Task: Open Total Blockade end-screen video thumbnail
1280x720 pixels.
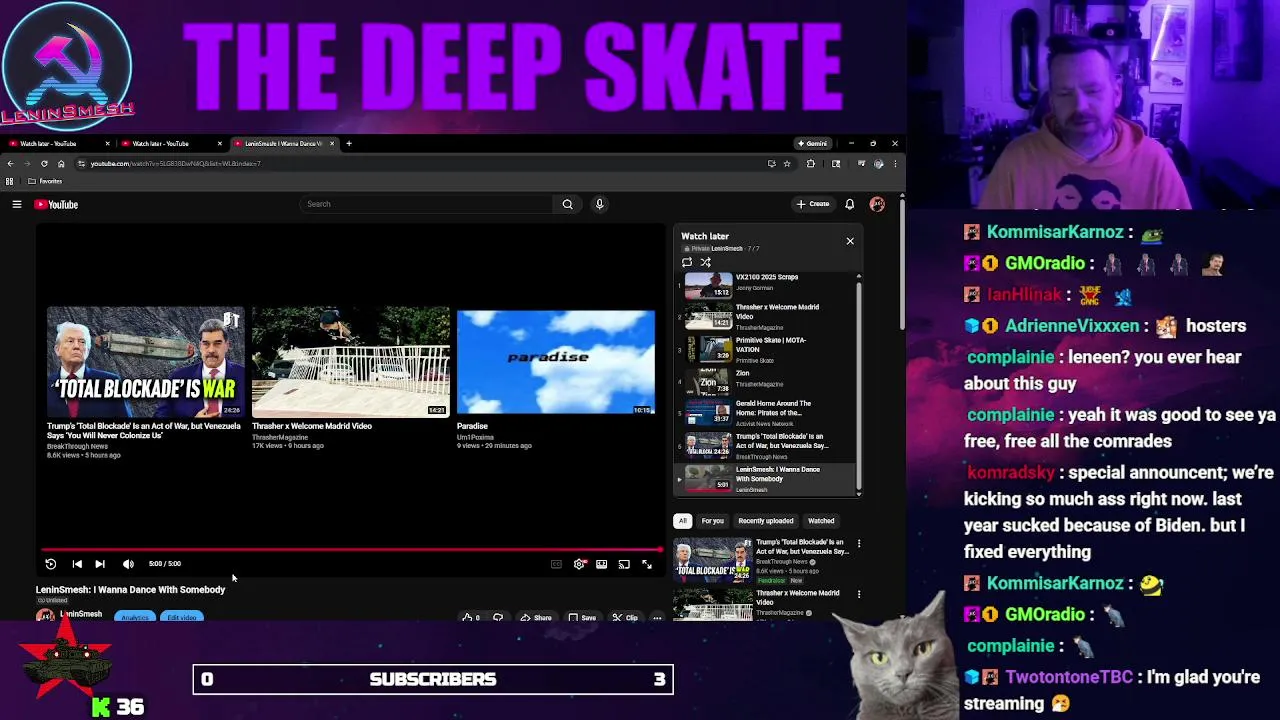Action: (x=145, y=362)
